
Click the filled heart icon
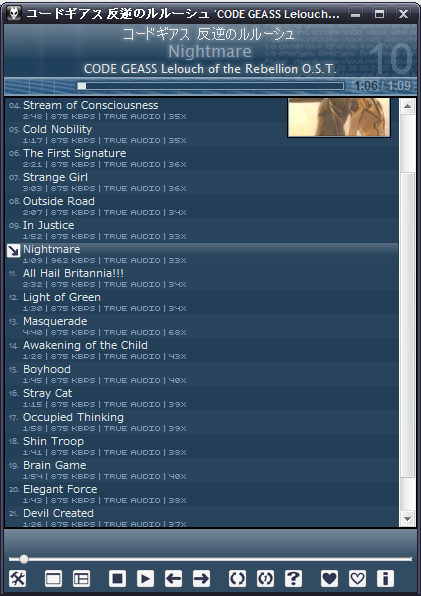(x=329, y=579)
